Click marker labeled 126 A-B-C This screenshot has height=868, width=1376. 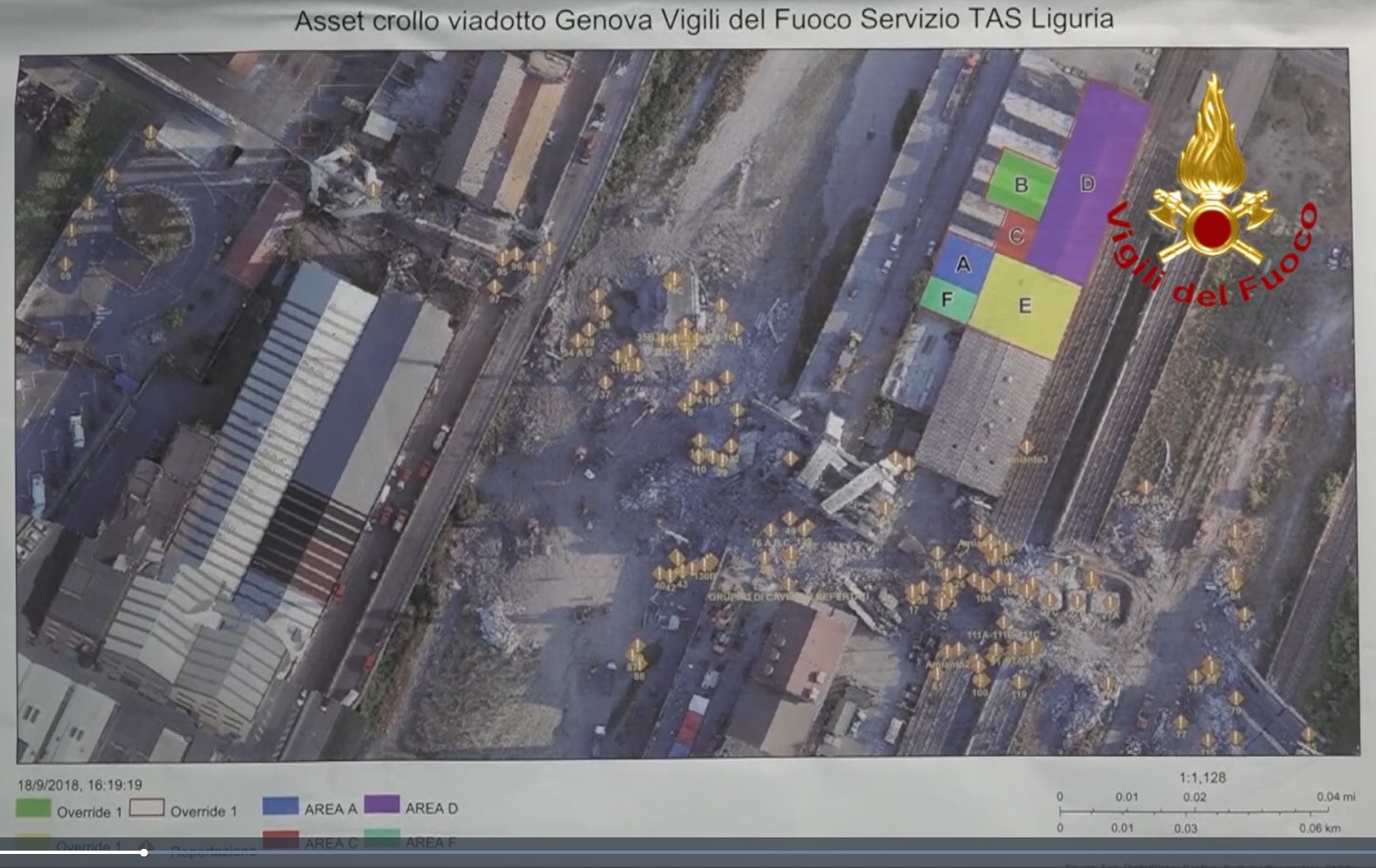[x=1146, y=488]
